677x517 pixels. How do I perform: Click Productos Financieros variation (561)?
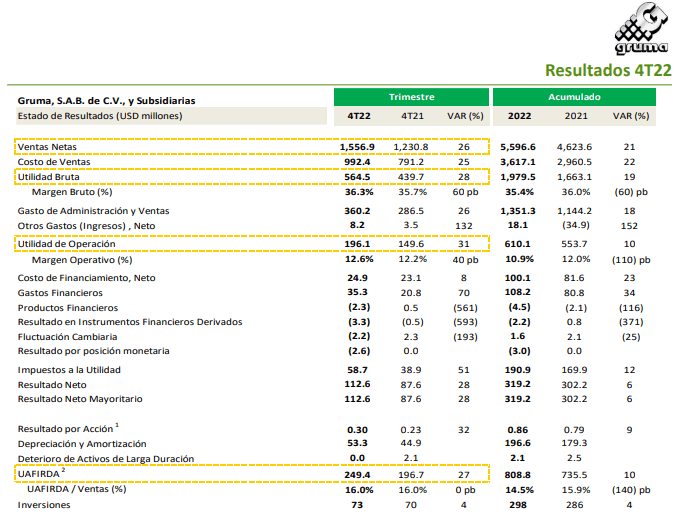pyautogui.click(x=465, y=308)
